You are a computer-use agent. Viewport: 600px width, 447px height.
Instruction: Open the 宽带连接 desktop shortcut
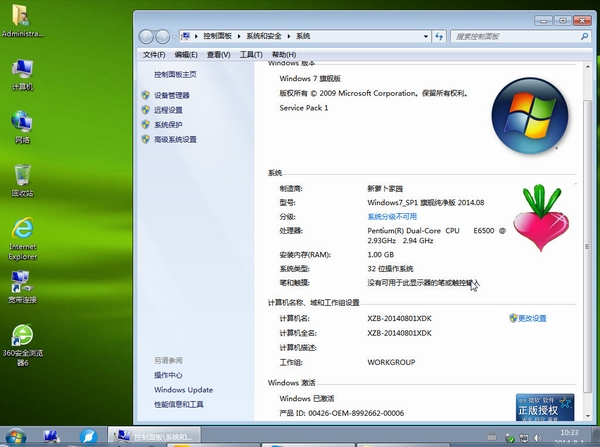22,287
